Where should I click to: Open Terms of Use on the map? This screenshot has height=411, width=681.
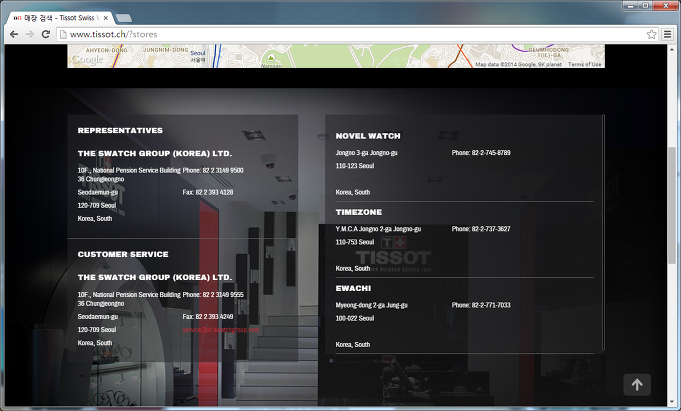(x=585, y=64)
